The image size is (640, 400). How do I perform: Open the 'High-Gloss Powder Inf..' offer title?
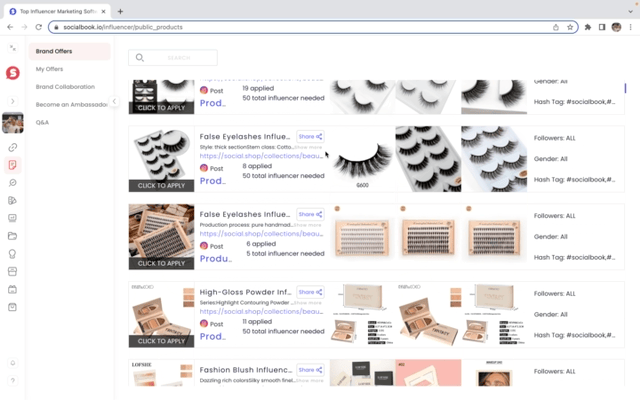coord(246,292)
